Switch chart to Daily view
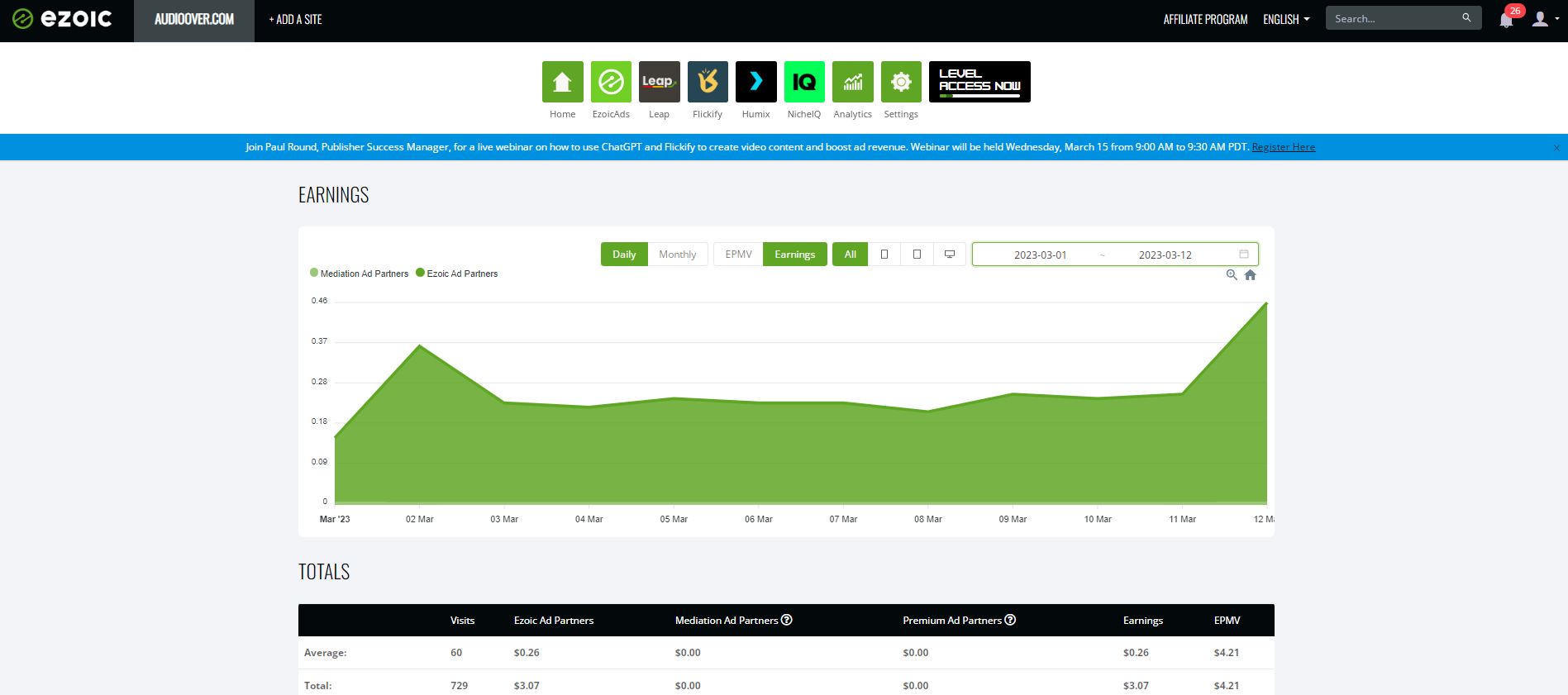Viewport: 1568px width, 695px height. tap(624, 254)
